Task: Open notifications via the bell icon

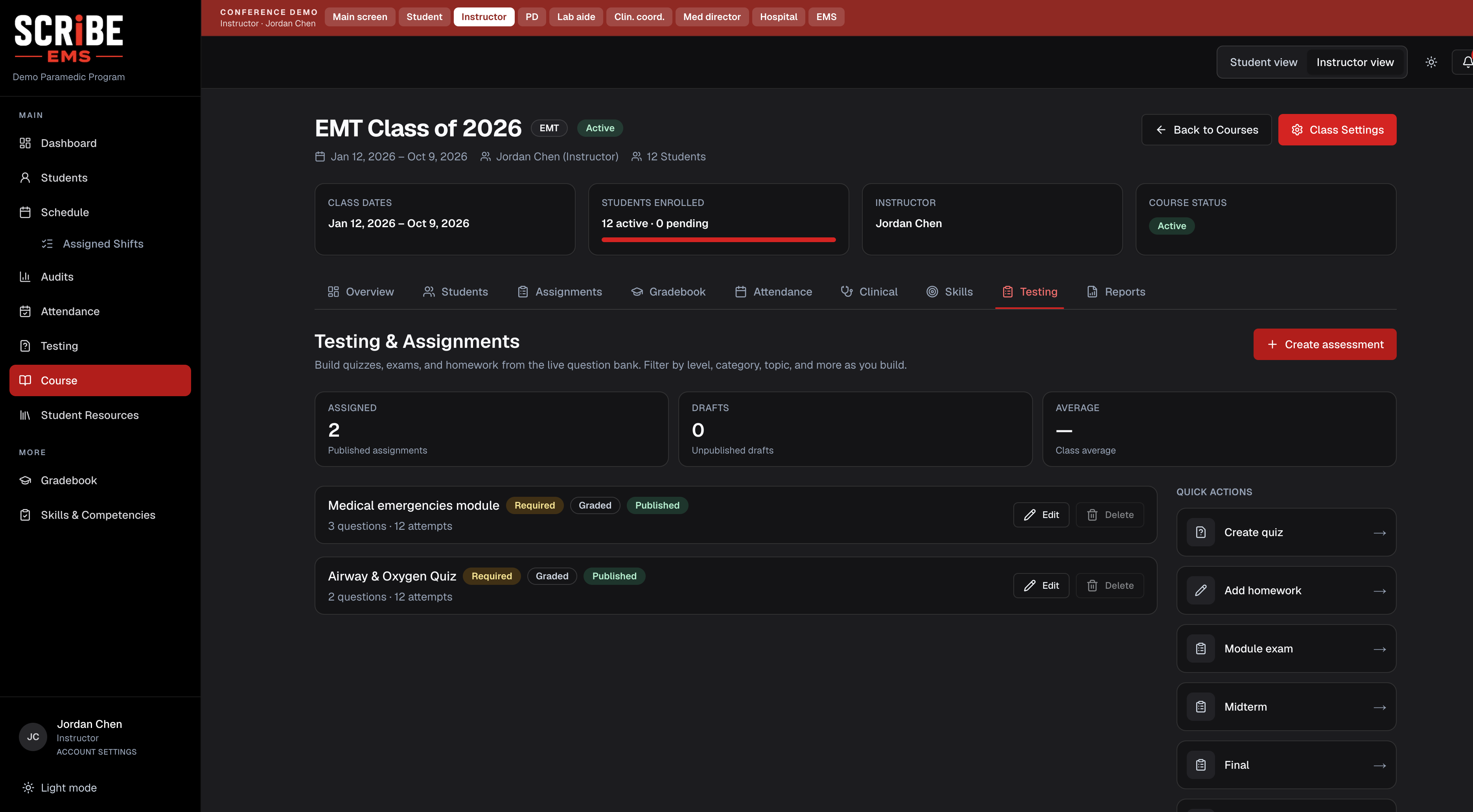Action: (1466, 62)
